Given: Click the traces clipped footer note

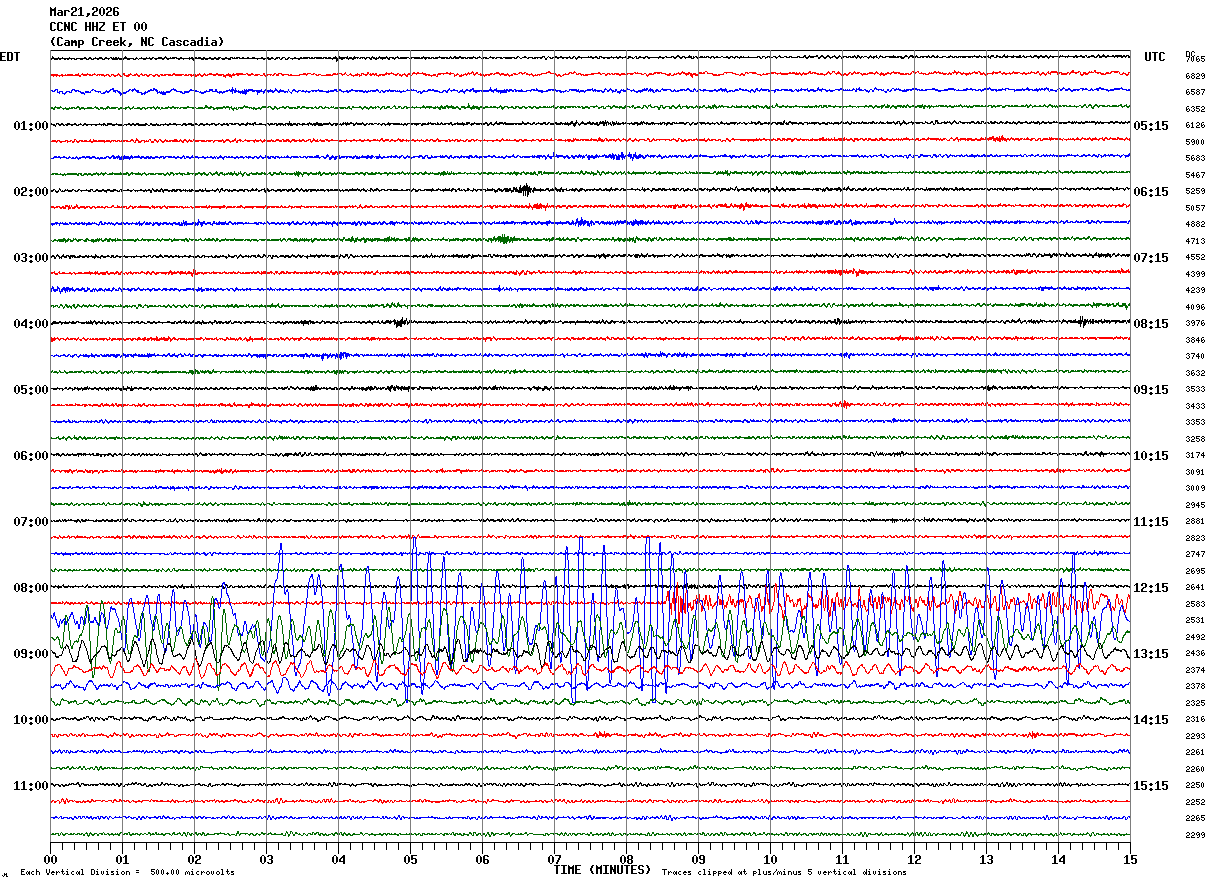Looking at the screenshot, I should point(784,873).
